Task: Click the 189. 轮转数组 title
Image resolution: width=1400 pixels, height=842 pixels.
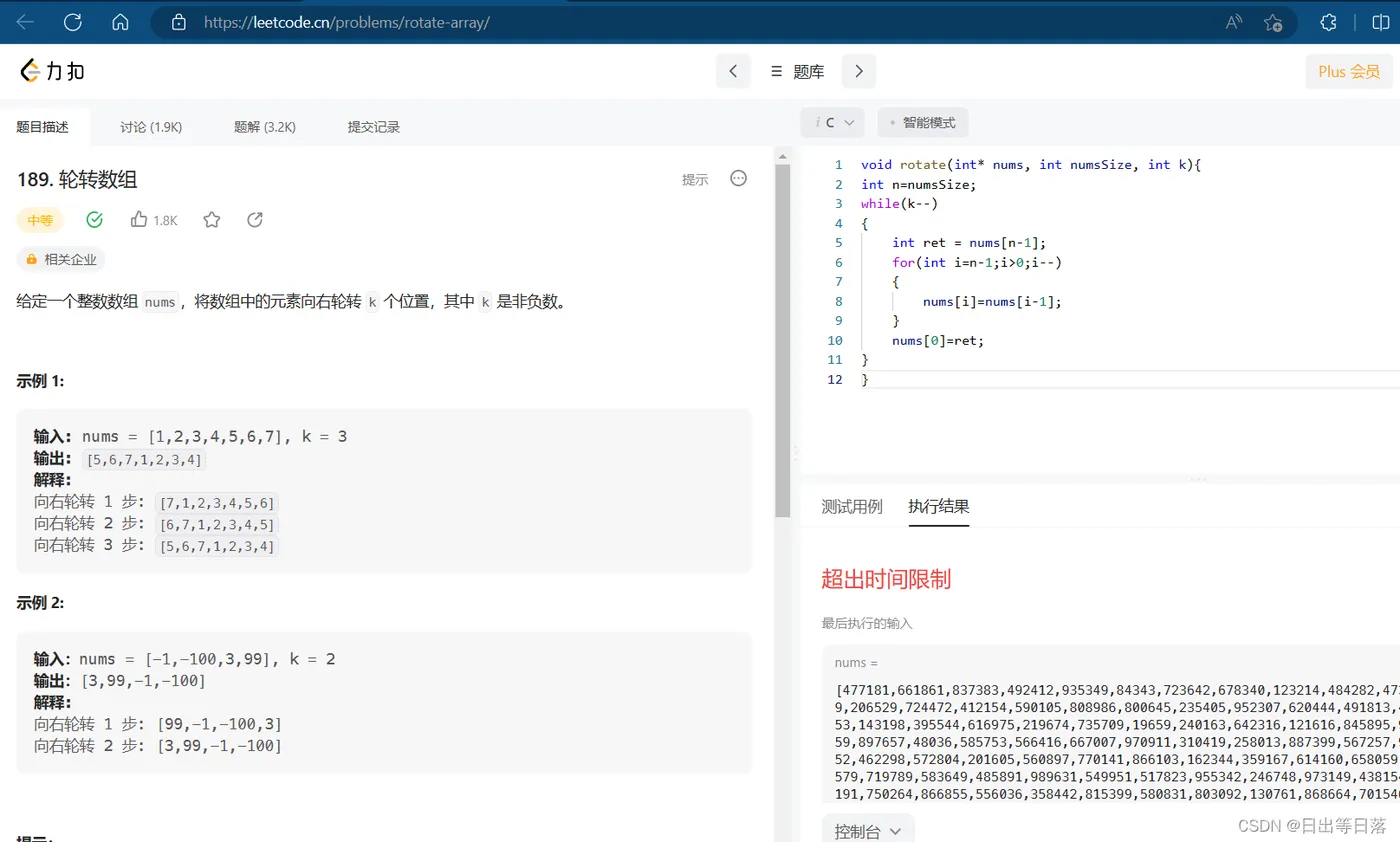Action: (x=77, y=180)
